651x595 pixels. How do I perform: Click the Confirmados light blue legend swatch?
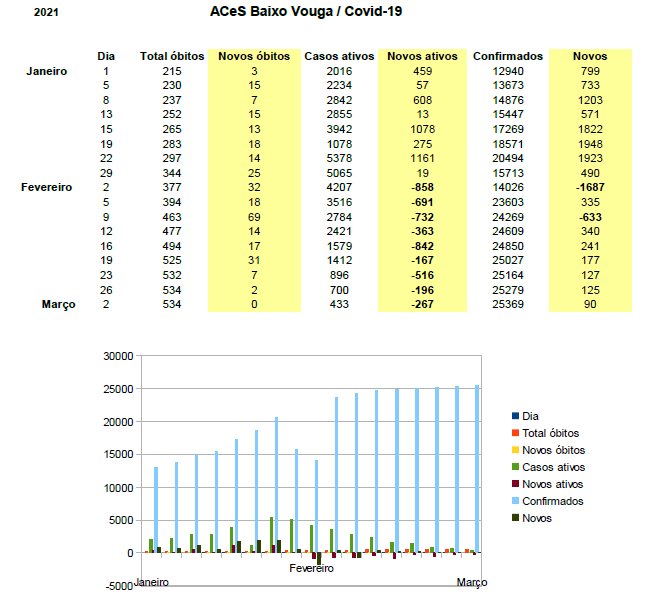(515, 501)
